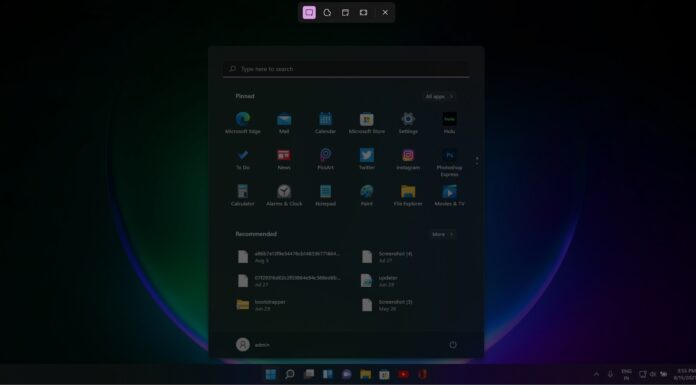Image resolution: width=696 pixels, height=385 pixels.
Task: Open the Twitter app
Action: (367, 159)
